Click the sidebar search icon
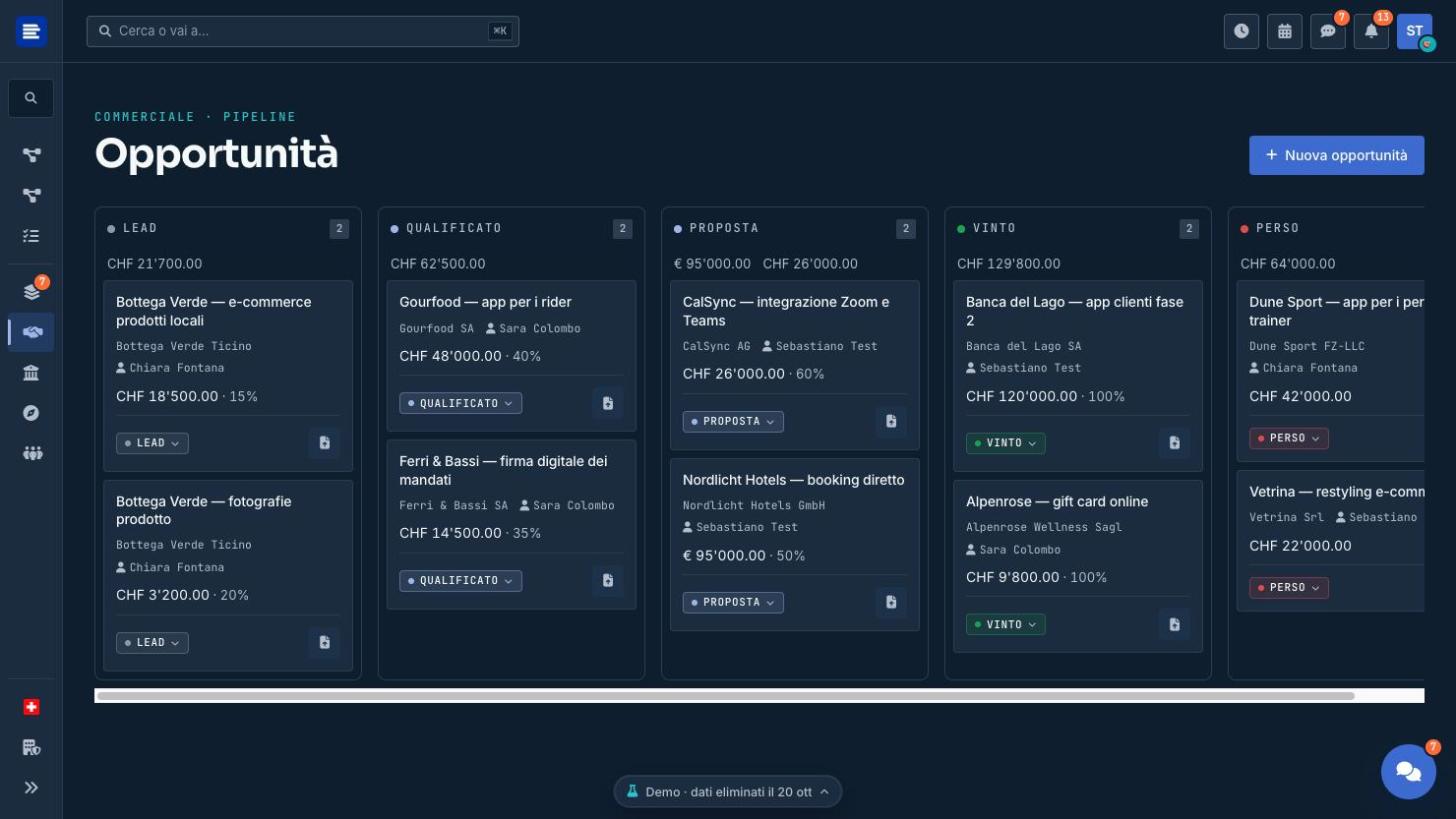Image resolution: width=1456 pixels, height=819 pixels. coord(31,98)
